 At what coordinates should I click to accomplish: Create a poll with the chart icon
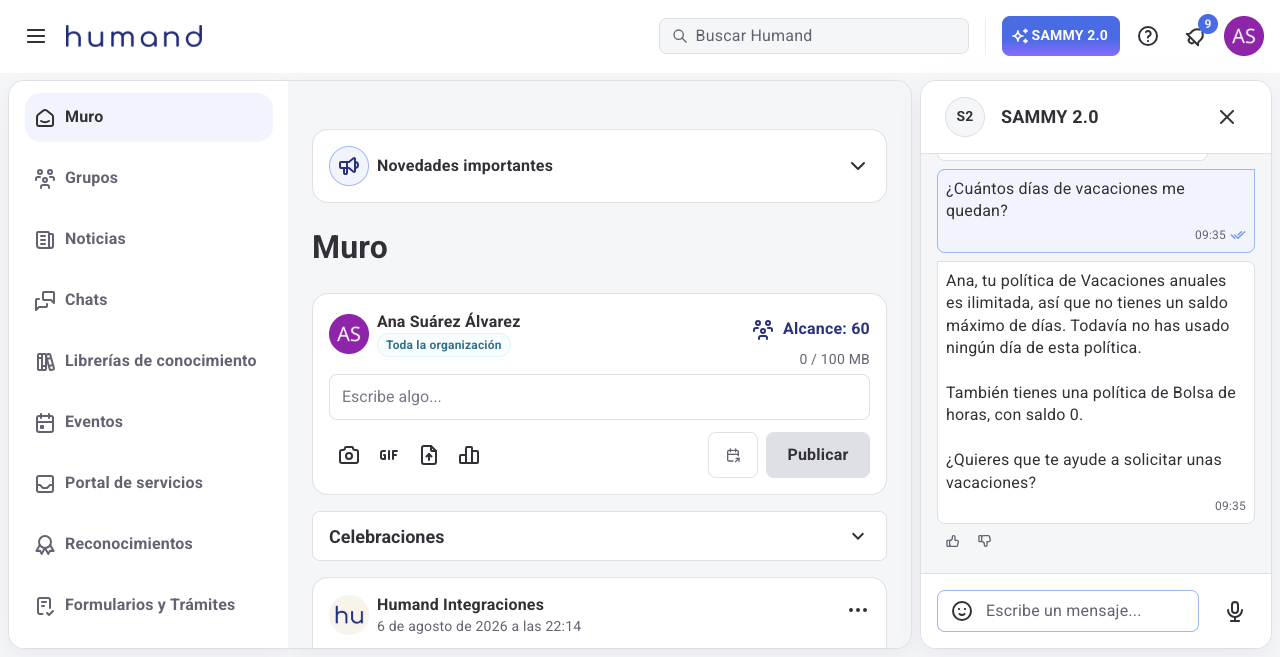click(469, 455)
